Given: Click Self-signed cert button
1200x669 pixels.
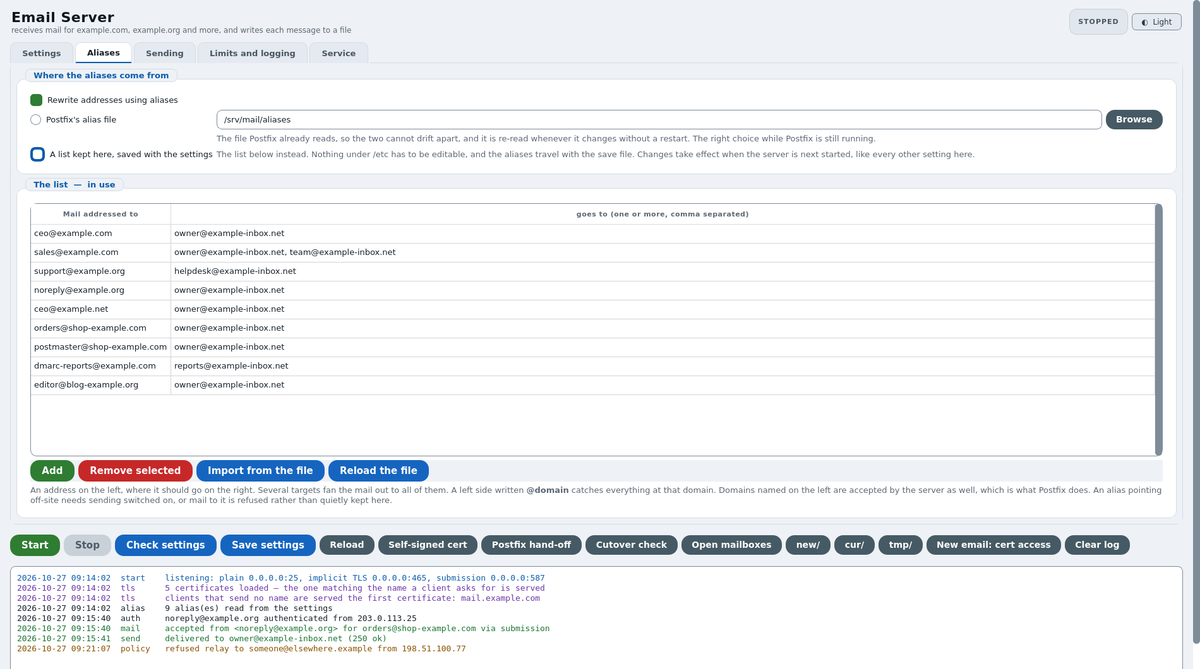Looking at the screenshot, I should (x=428, y=545).
